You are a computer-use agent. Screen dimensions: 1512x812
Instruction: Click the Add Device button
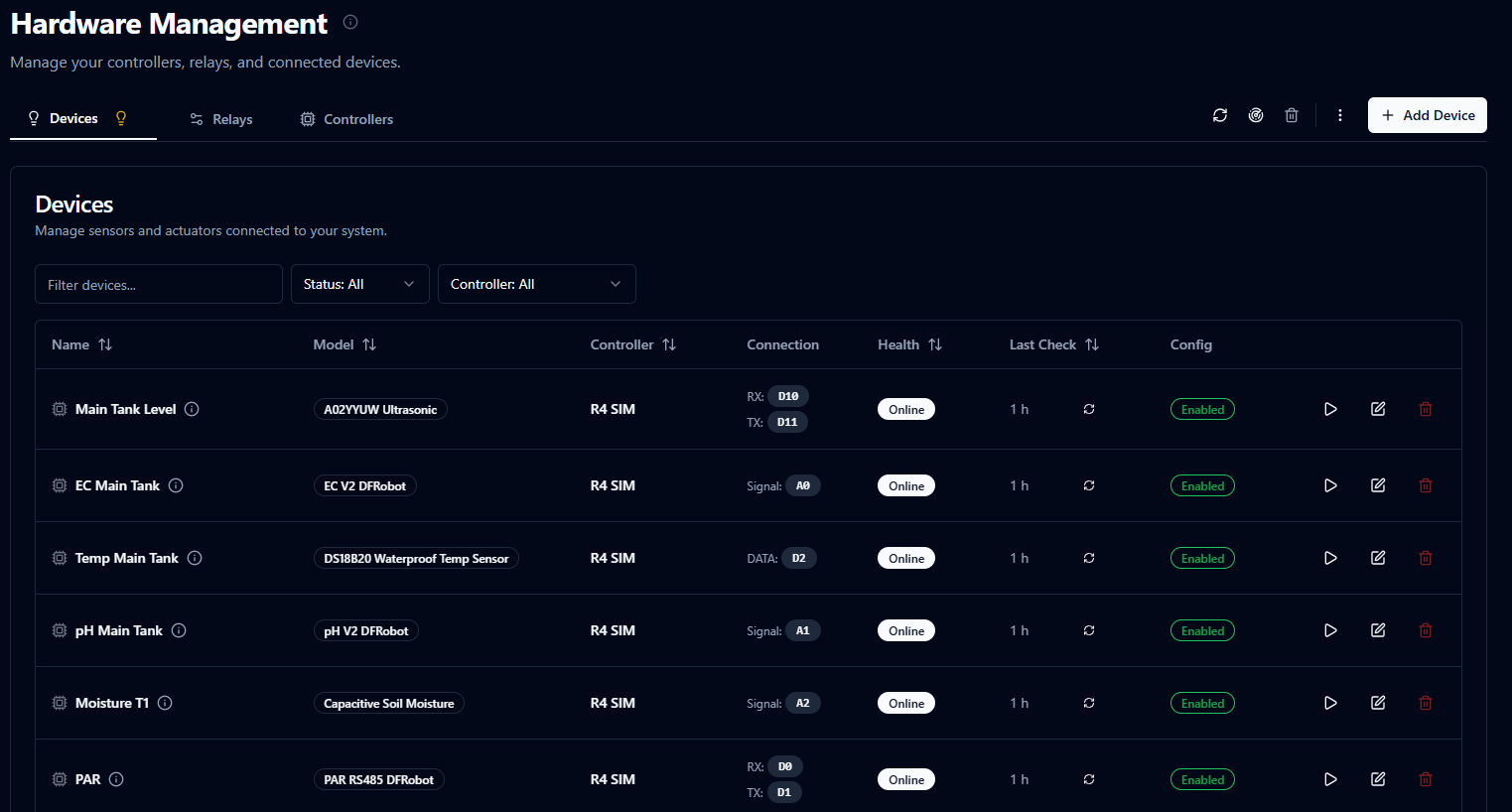point(1427,115)
